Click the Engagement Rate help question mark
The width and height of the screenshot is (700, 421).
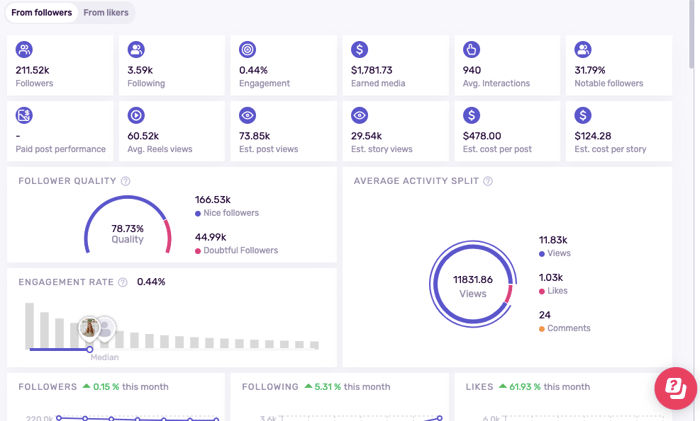point(123,282)
